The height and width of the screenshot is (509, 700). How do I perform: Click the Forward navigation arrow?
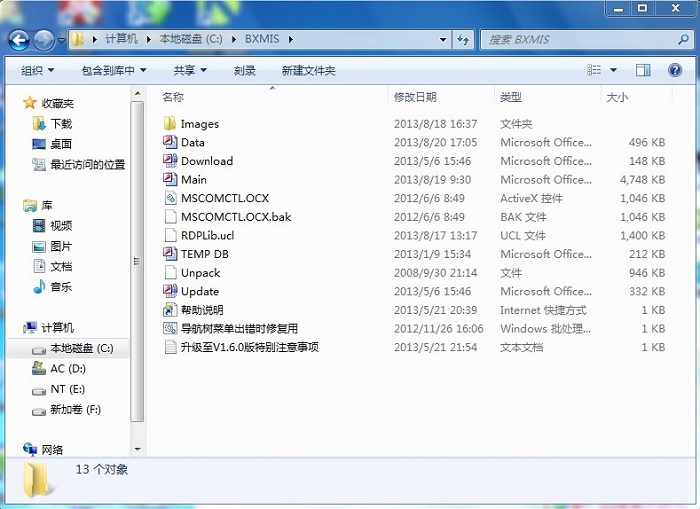coord(44,40)
